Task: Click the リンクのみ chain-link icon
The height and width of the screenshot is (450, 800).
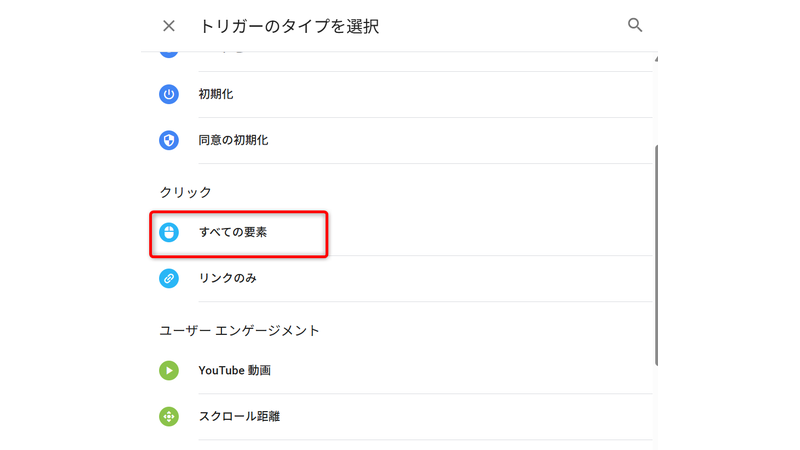Action: [169, 278]
